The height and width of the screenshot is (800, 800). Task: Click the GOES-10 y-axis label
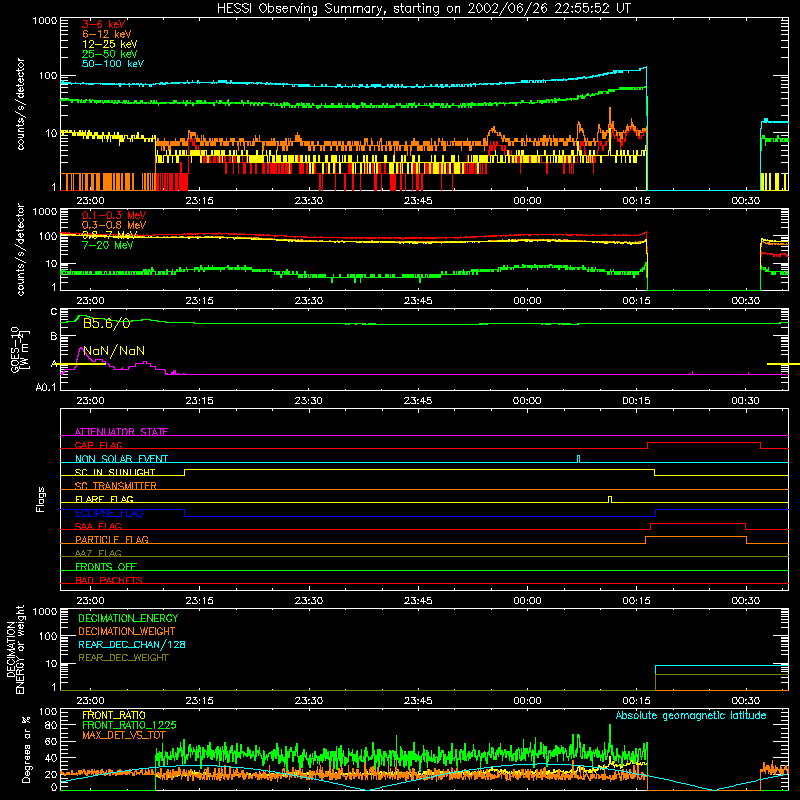(20, 350)
